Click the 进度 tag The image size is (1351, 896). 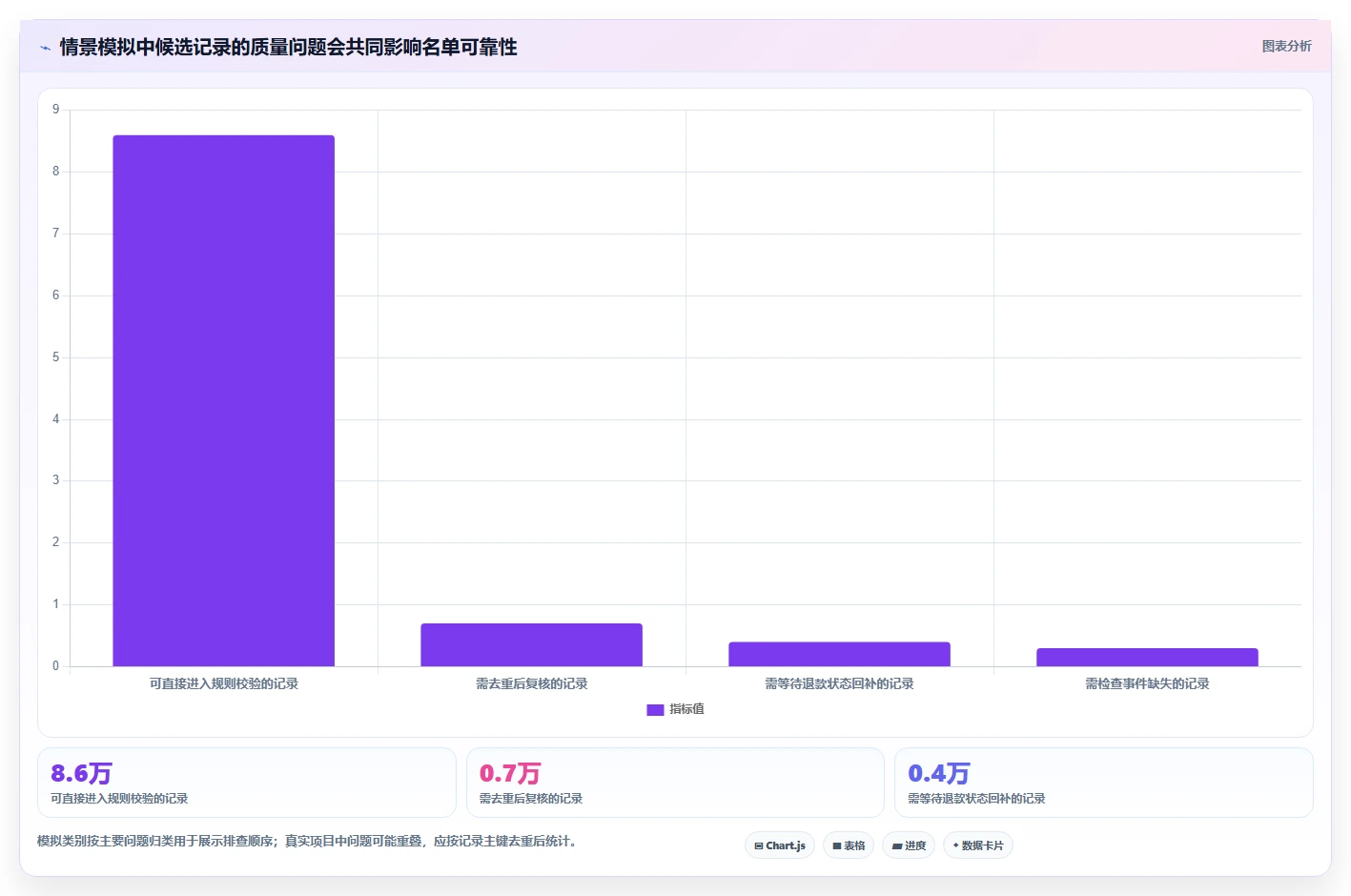point(909,845)
